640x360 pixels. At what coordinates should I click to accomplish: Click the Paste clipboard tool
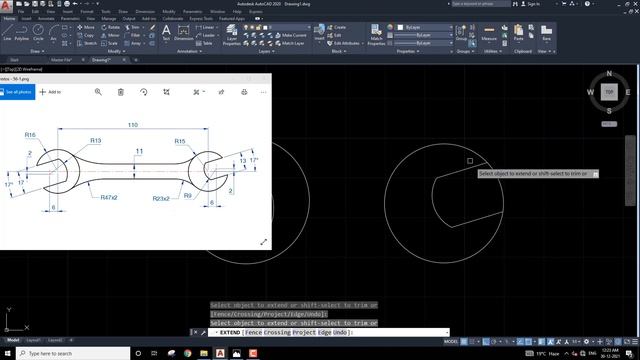518,33
